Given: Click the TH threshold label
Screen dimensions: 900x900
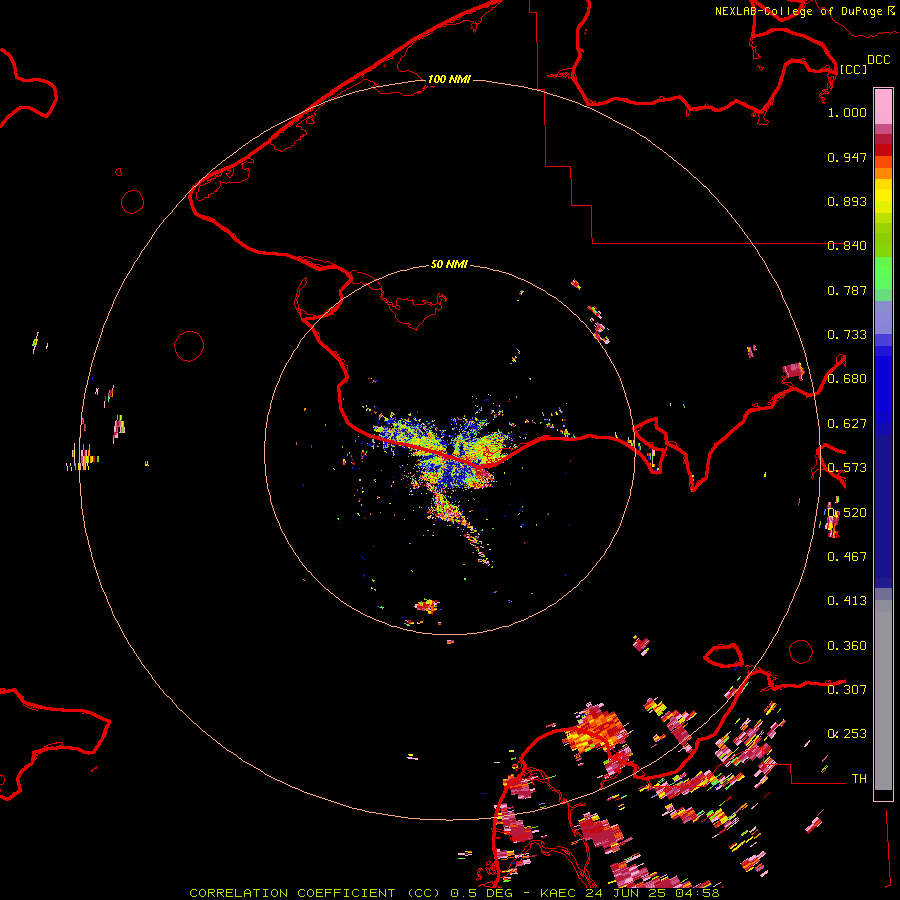Looking at the screenshot, I should [859, 779].
